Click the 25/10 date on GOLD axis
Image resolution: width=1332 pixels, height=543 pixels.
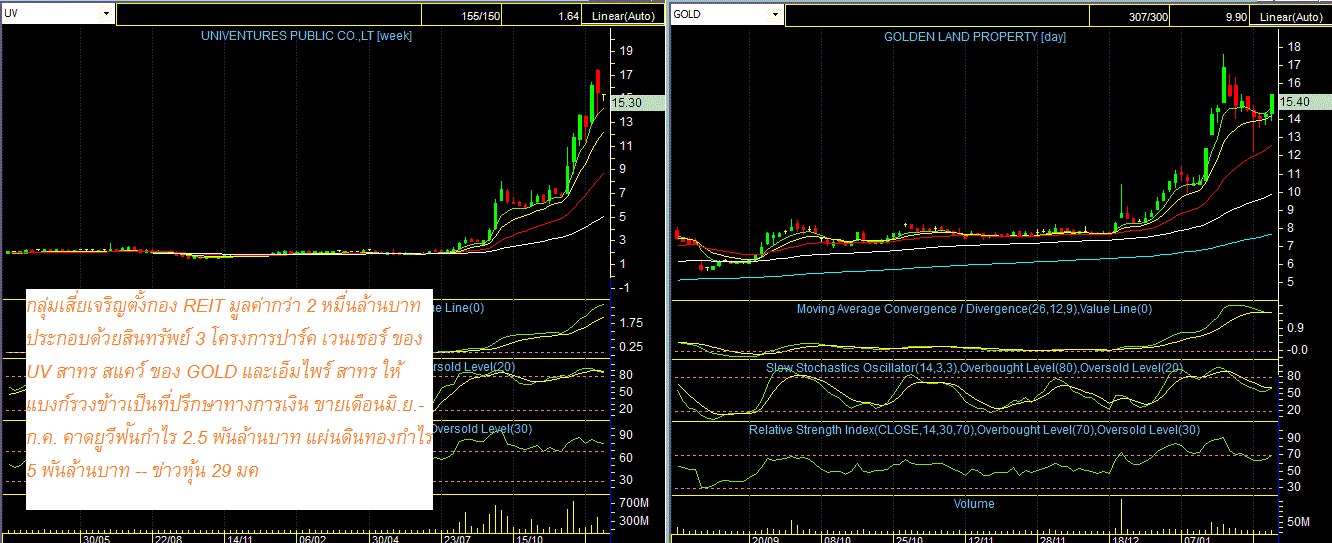pyautogui.click(x=908, y=538)
